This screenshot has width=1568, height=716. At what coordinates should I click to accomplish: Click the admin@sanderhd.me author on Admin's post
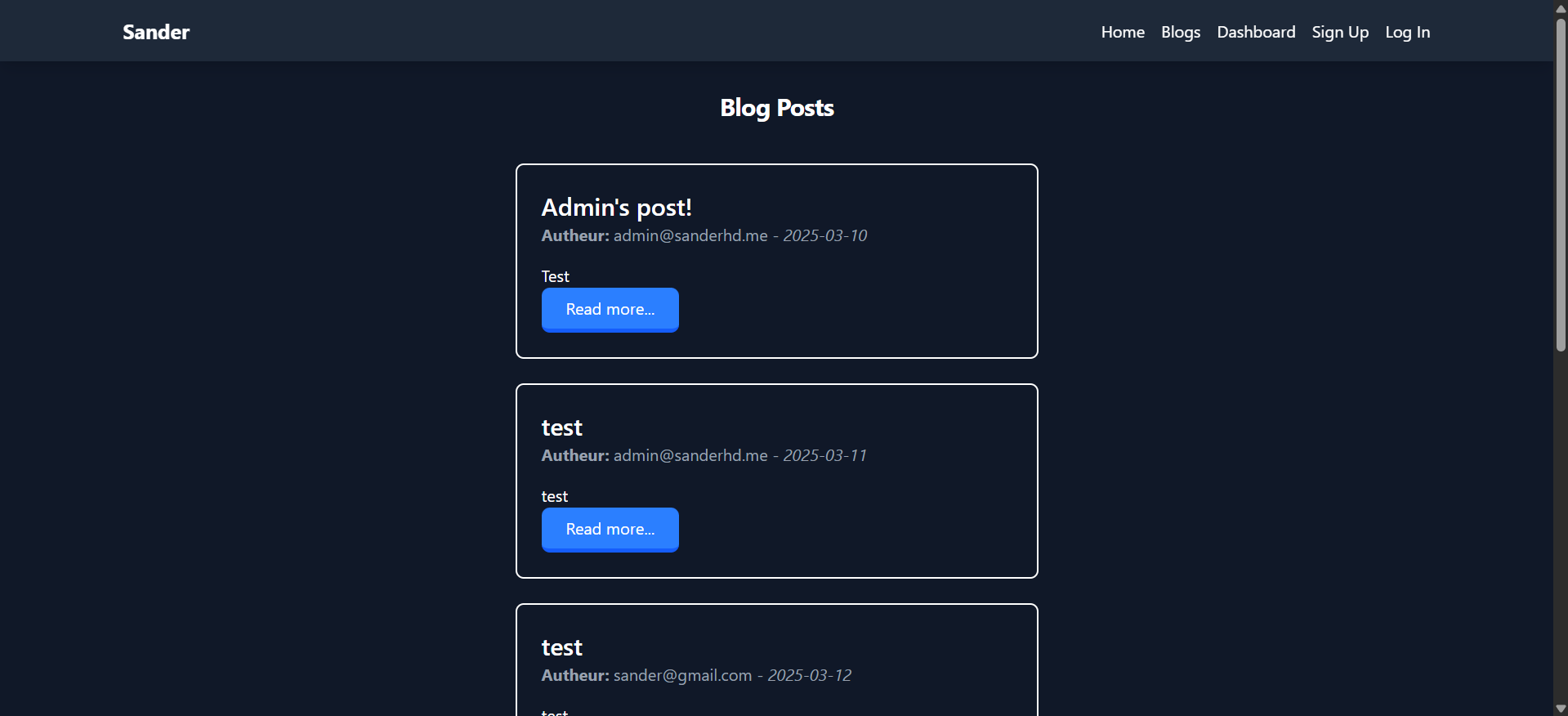pos(690,235)
